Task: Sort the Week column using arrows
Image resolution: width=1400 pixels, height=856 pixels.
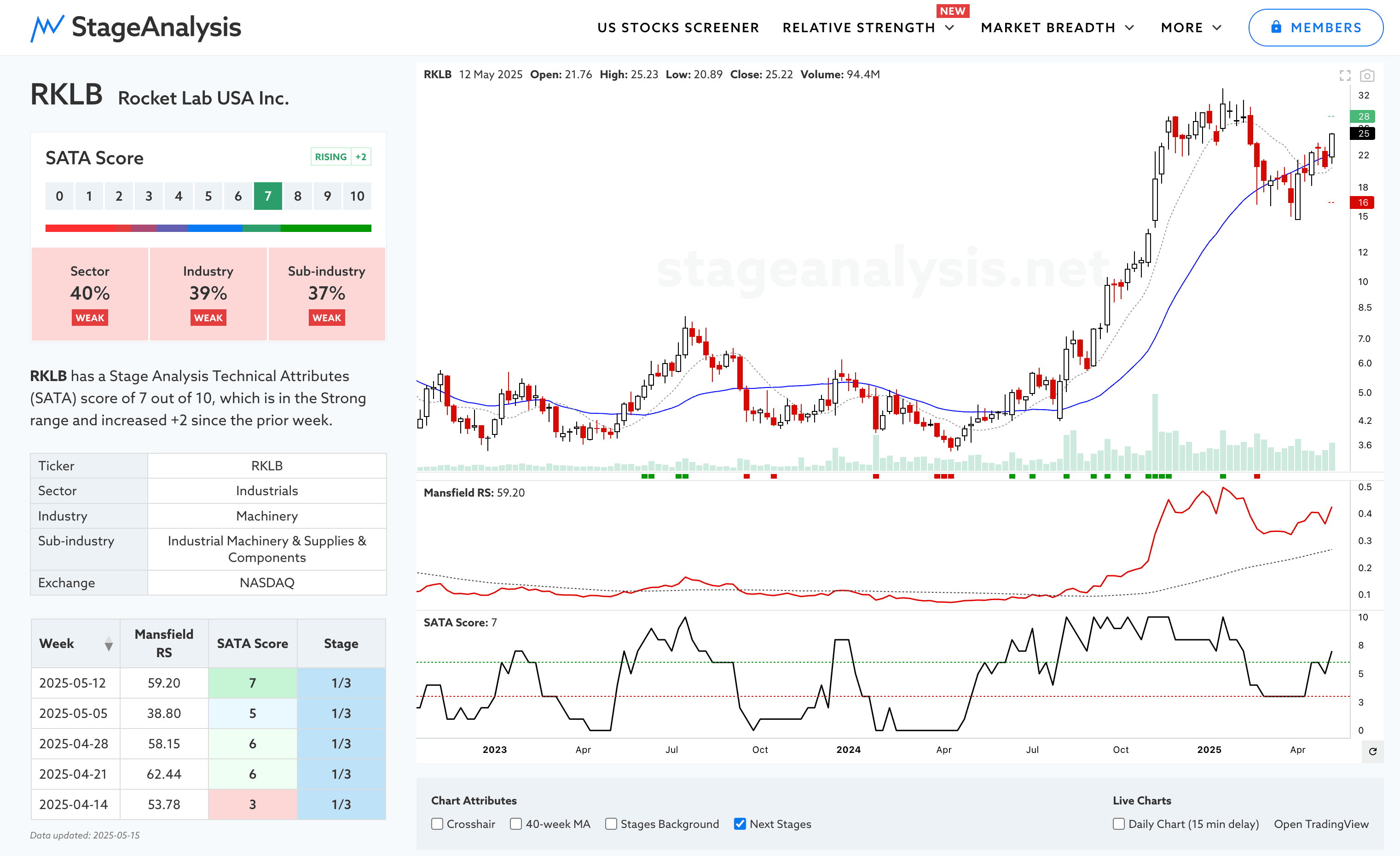Action: pos(109,644)
